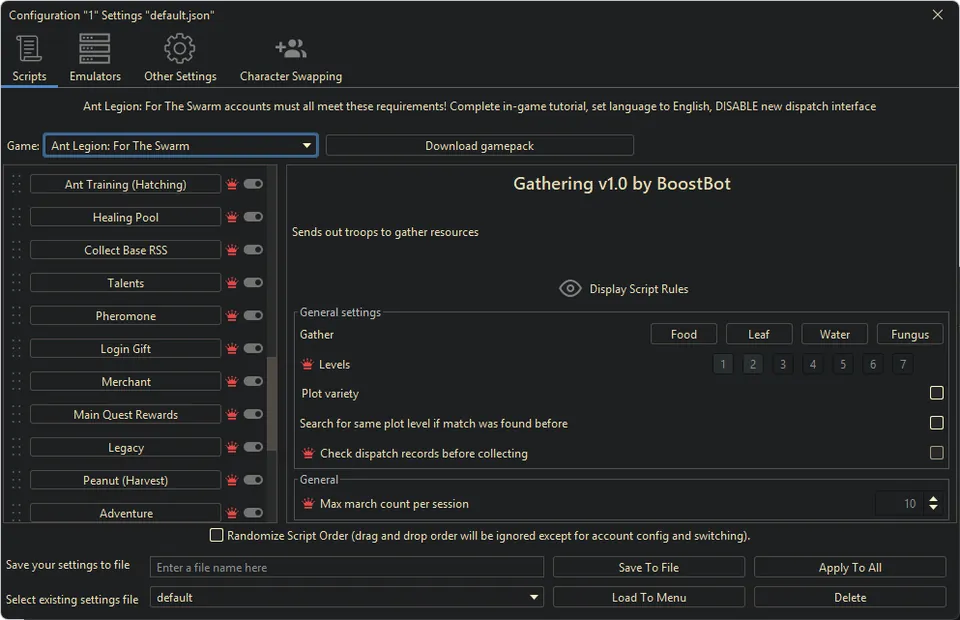Image resolution: width=960 pixels, height=620 pixels.
Task: Click the drag handle beside Login Gift
Action: [17, 348]
